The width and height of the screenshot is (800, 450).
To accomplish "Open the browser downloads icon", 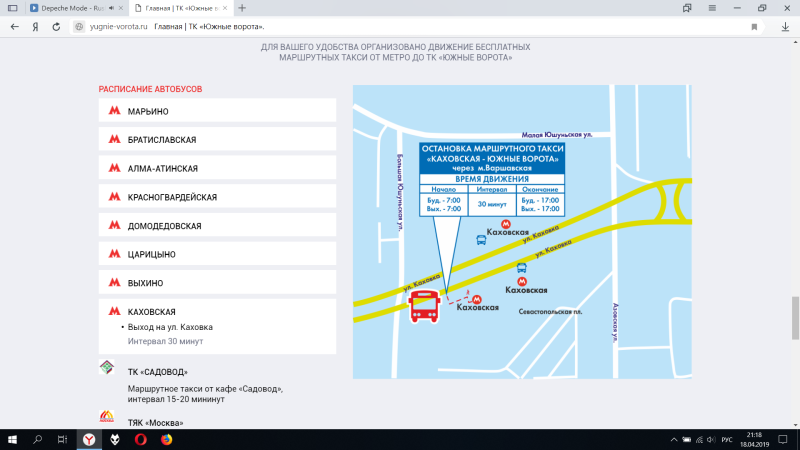I will point(785,27).
